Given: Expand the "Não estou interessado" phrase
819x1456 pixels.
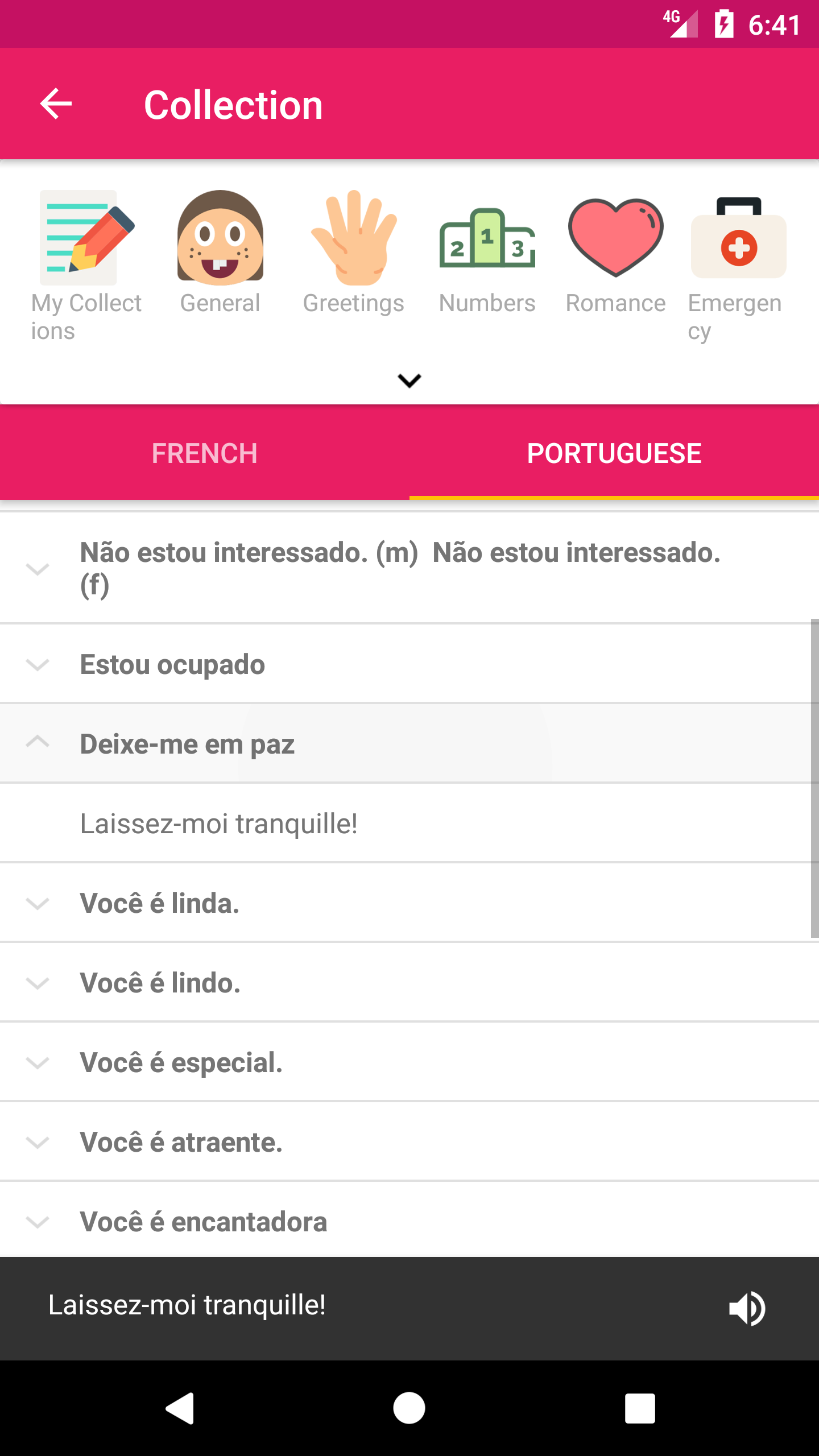Looking at the screenshot, I should [38, 569].
